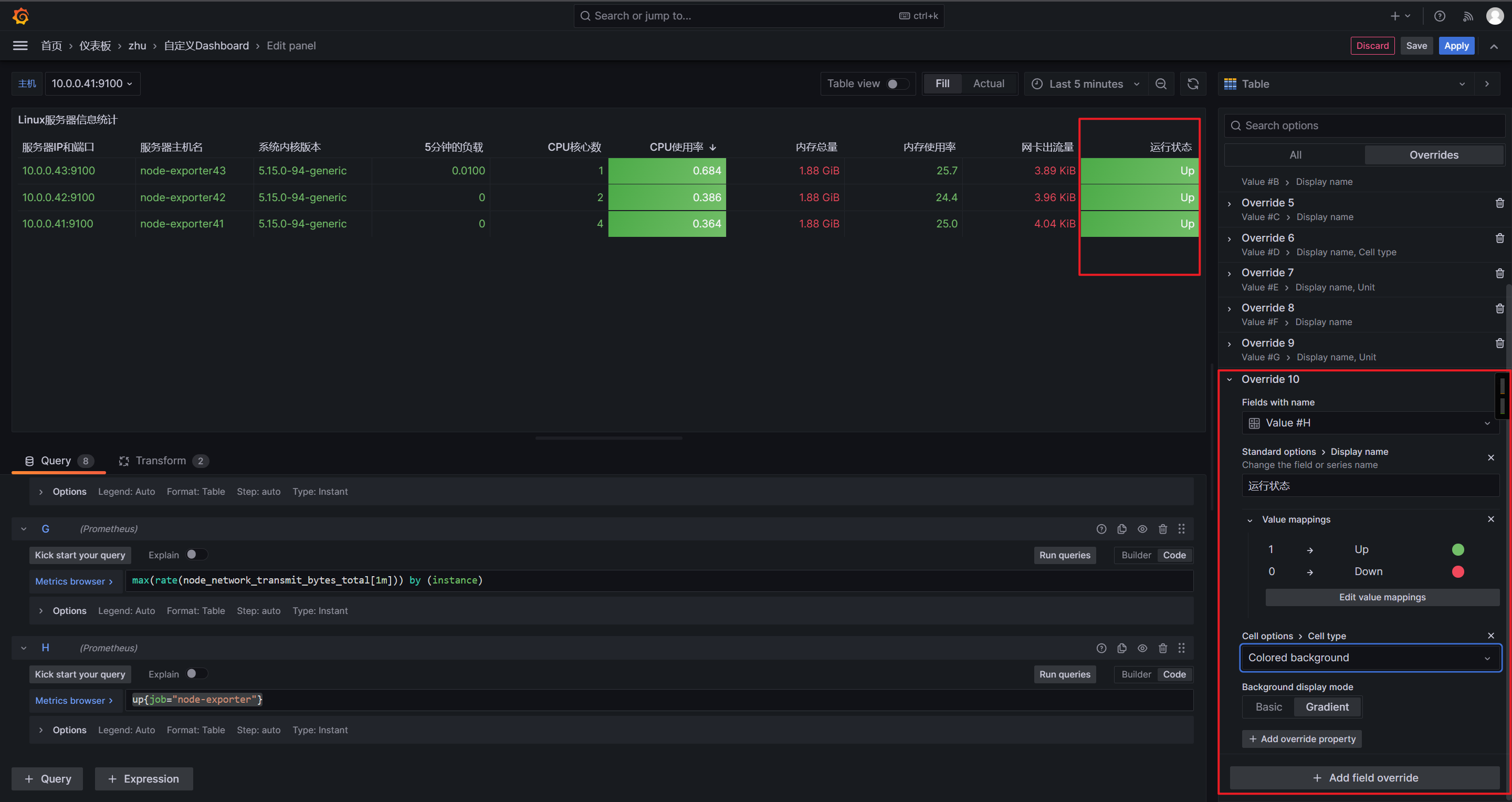
Task: Delete Override 7 with trash icon
Action: 1500,274
